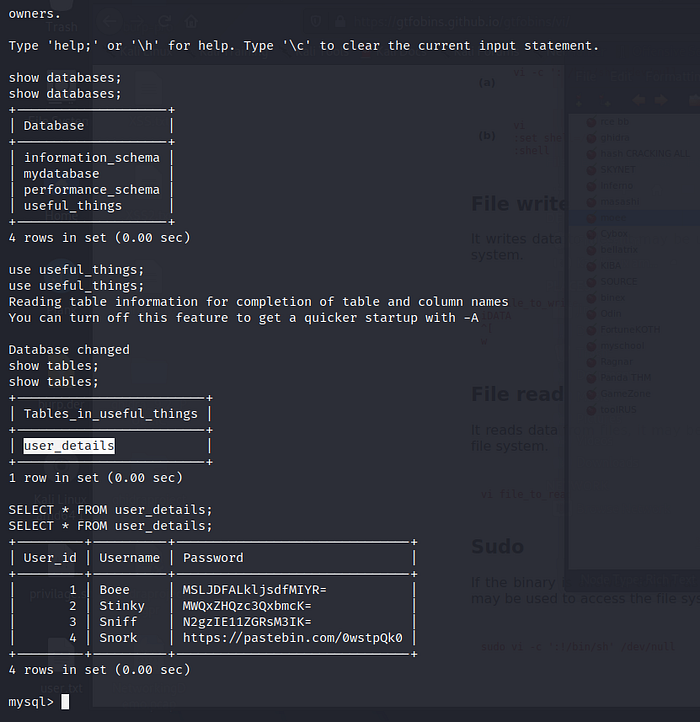This screenshot has width=700, height=722.
Task: Click the 'Sudo' heading on webpage
Action: tap(496, 547)
